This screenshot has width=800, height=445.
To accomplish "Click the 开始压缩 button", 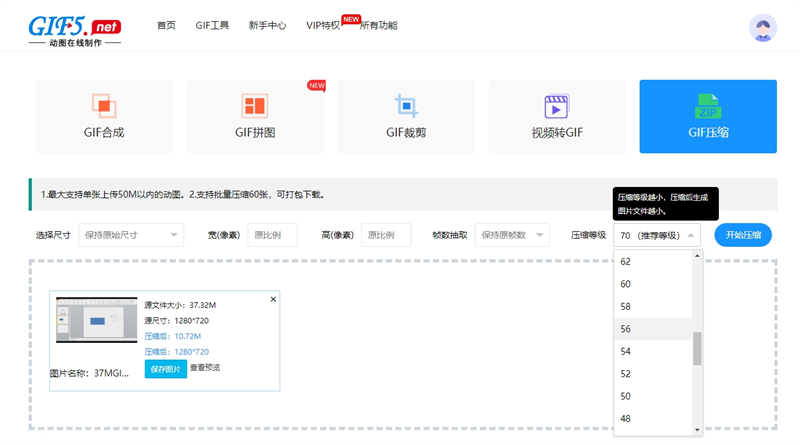I will (743, 235).
